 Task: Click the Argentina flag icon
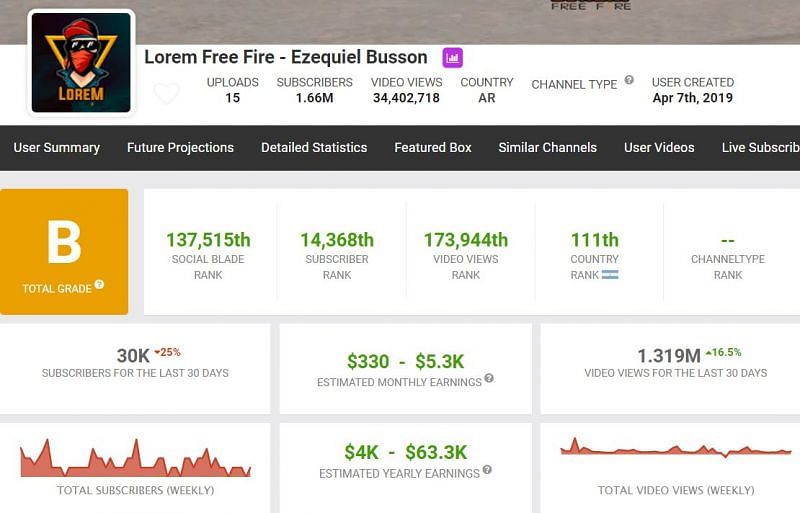610,274
